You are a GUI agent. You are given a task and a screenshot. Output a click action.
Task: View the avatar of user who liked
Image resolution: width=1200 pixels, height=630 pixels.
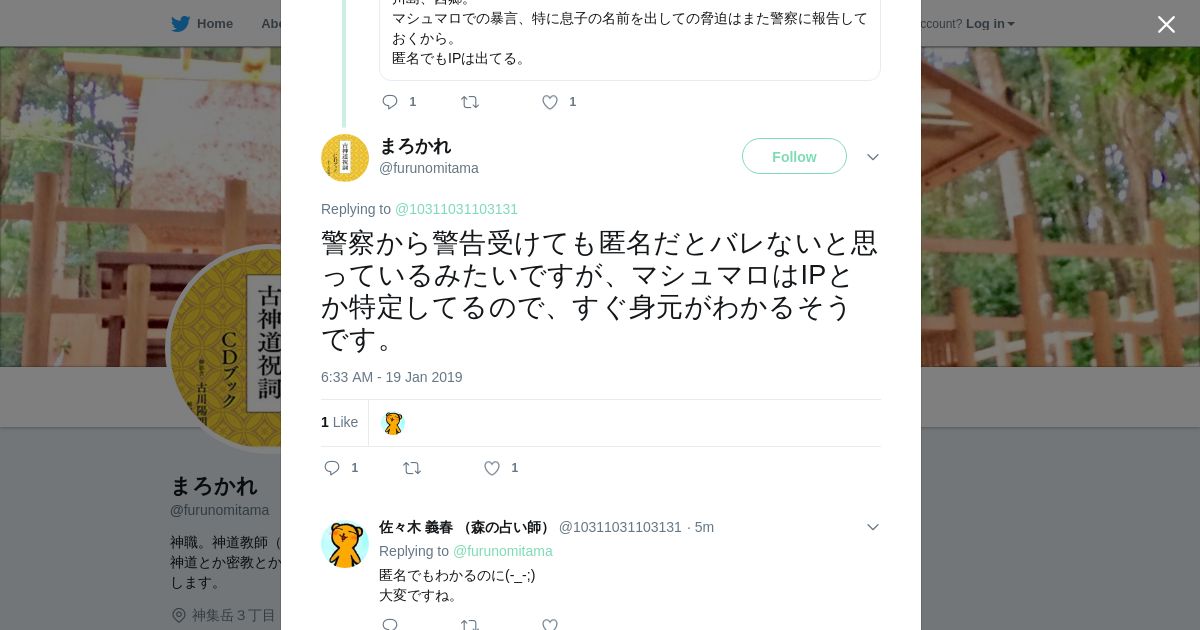pos(393,423)
